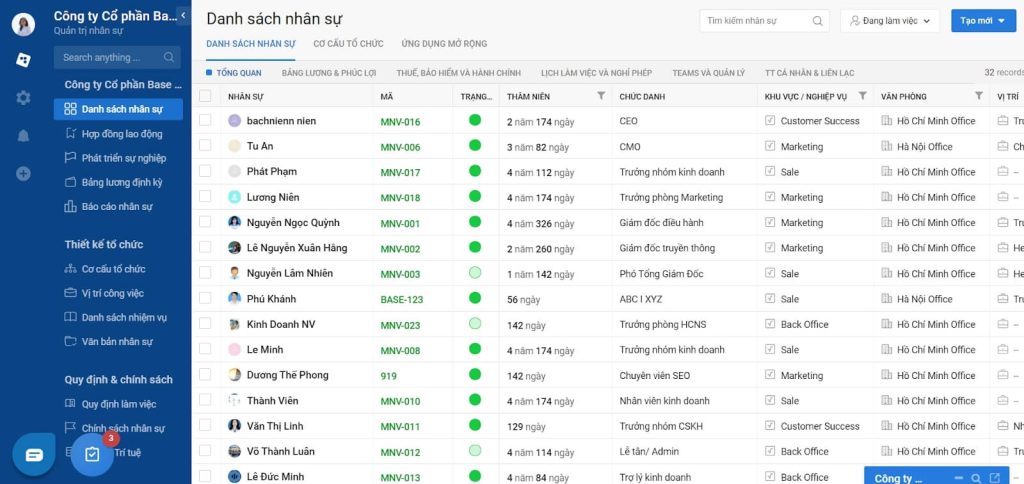Viewport: 1024px width, 484px height.
Task: Select all employees with header checkbox
Action: coord(205,96)
